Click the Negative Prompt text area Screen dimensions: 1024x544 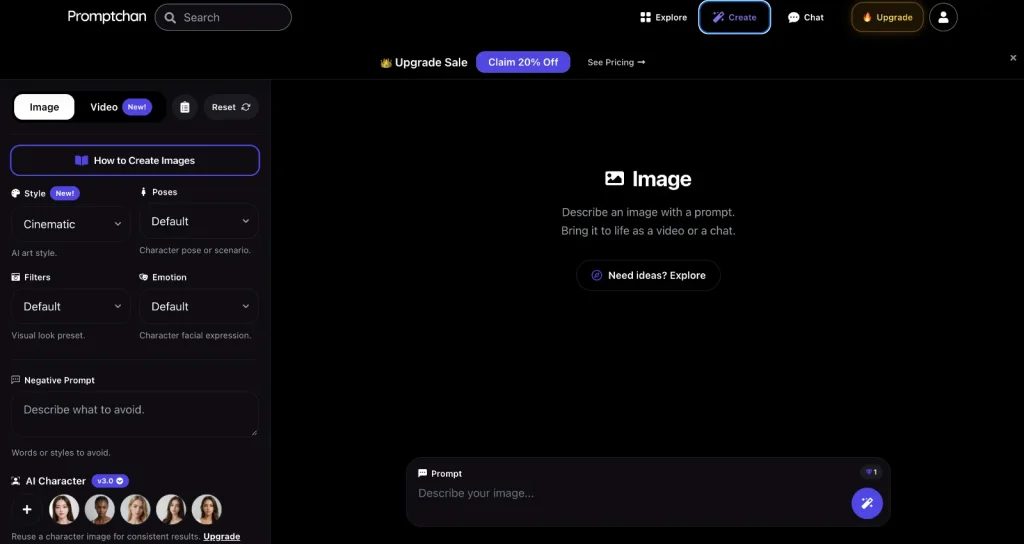point(135,414)
